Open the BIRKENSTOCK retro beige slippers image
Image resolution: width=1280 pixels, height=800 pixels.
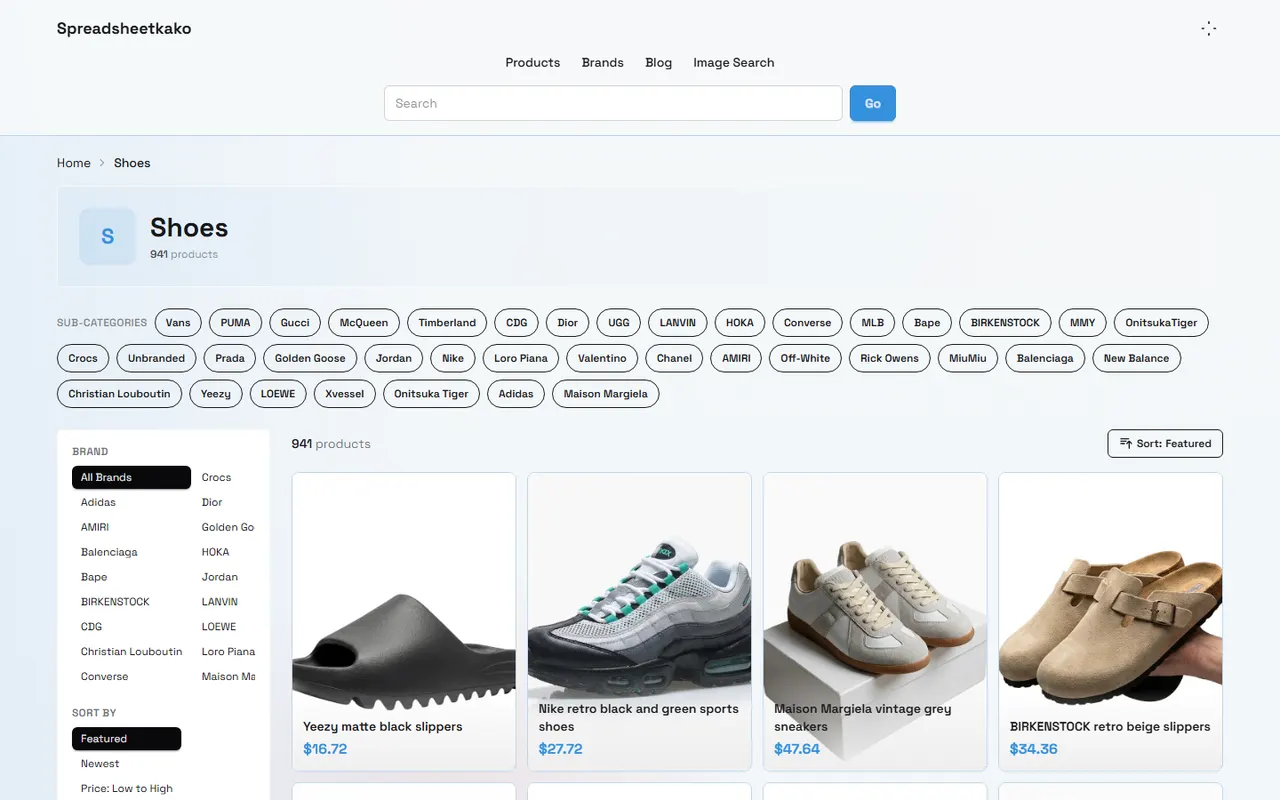pyautogui.click(x=1111, y=621)
